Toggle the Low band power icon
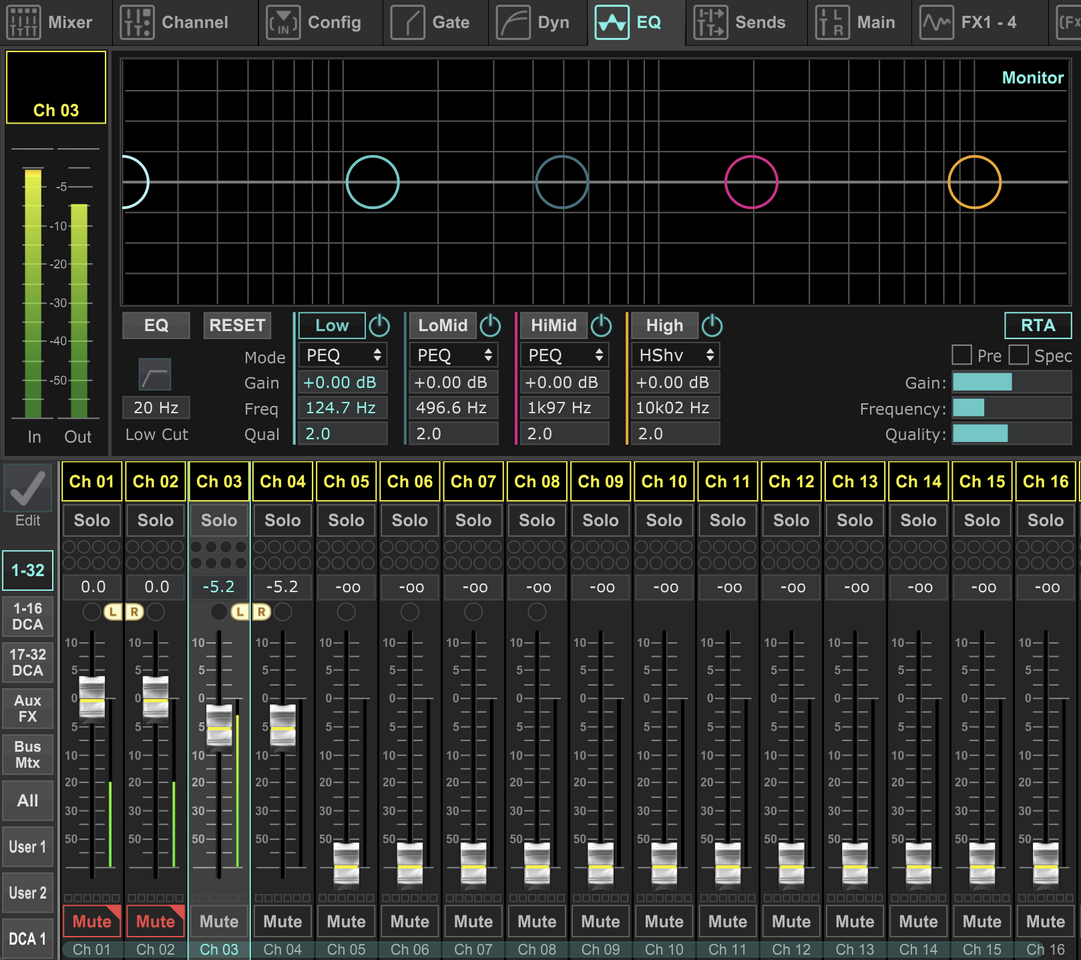Image resolution: width=1081 pixels, height=960 pixels. click(379, 326)
